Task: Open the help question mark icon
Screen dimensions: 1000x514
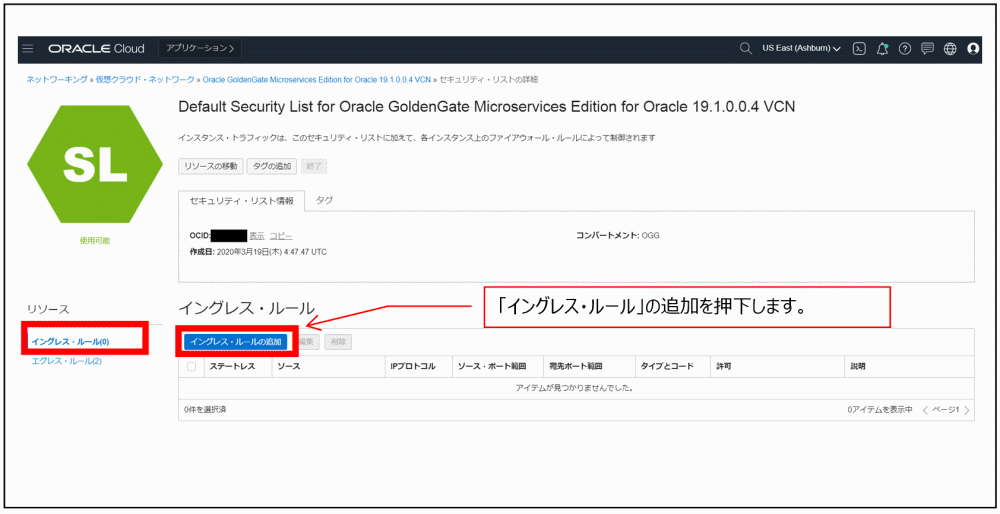Action: pyautogui.click(x=904, y=48)
